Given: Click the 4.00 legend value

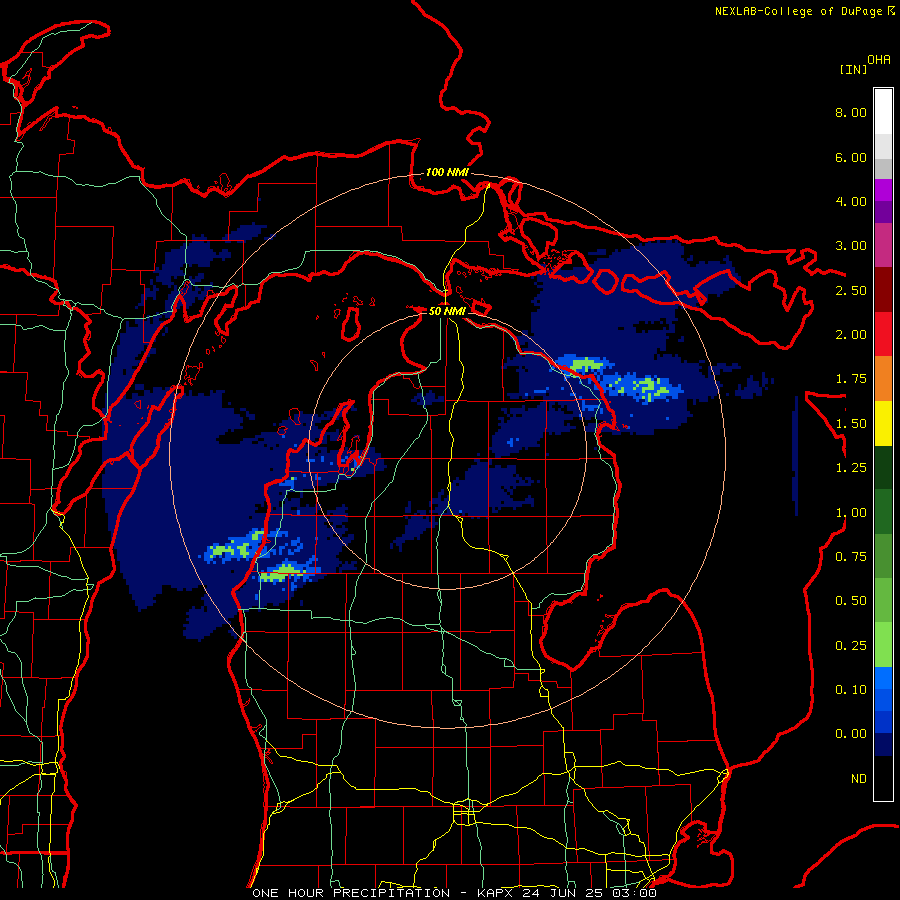Looking at the screenshot, I should 851,201.
